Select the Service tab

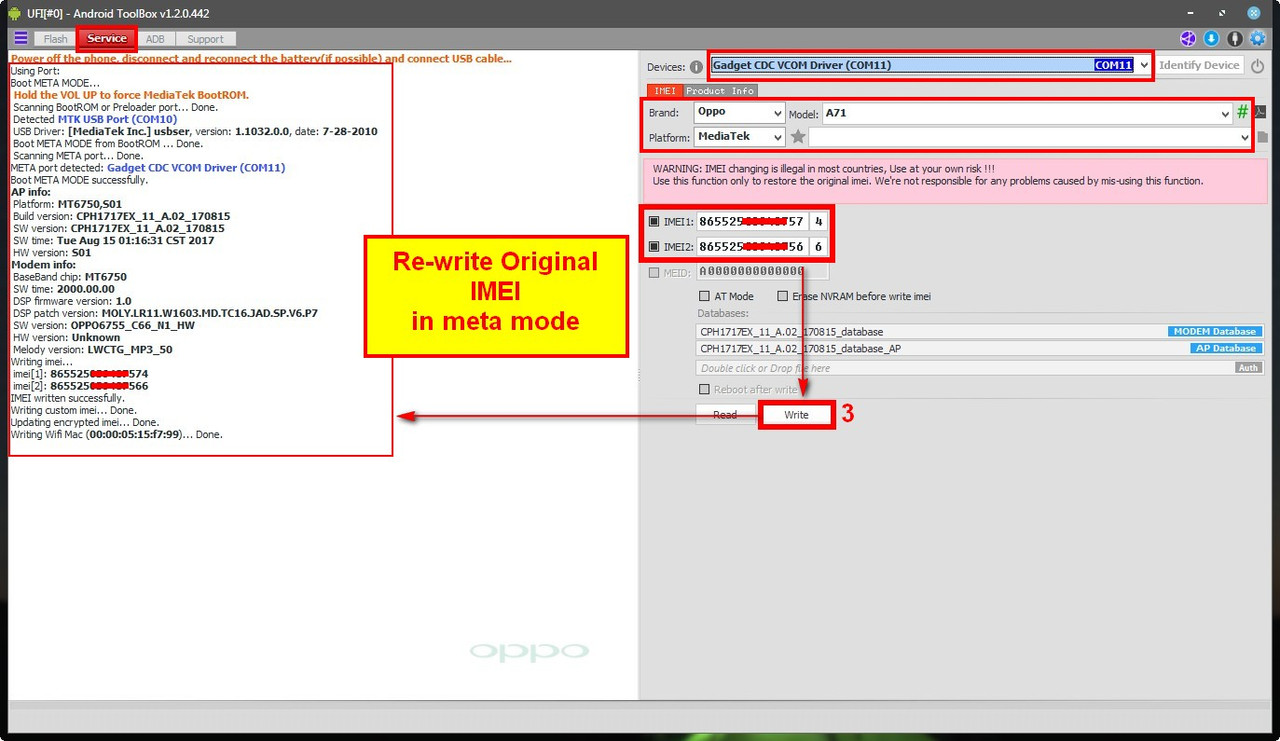pos(107,39)
